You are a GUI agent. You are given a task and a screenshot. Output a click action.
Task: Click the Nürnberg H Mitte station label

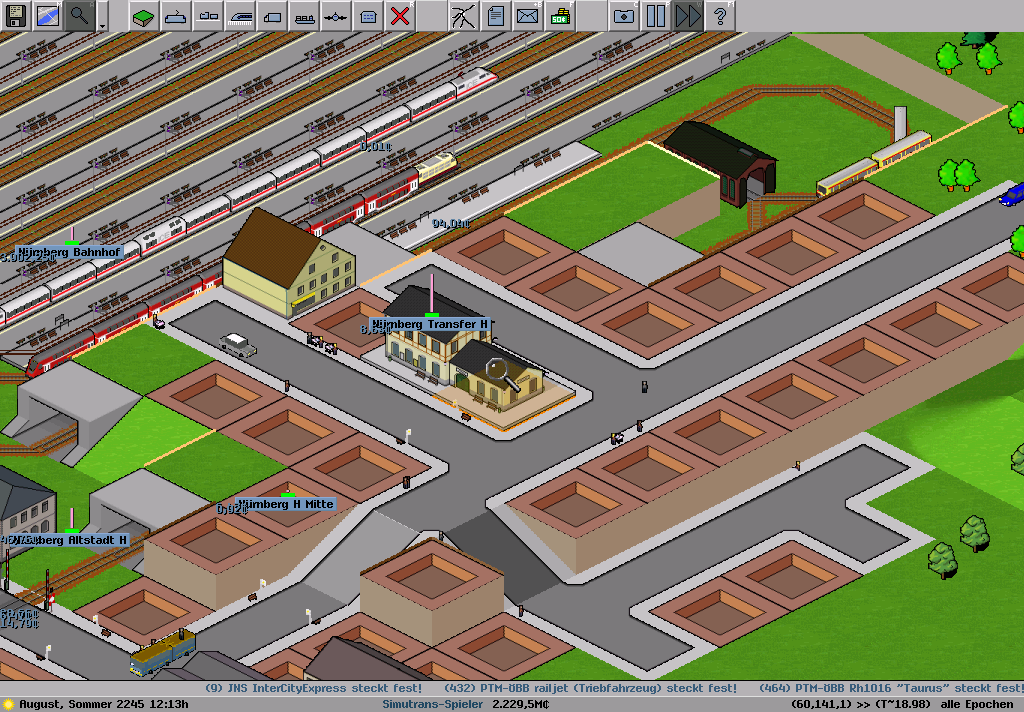coord(286,504)
